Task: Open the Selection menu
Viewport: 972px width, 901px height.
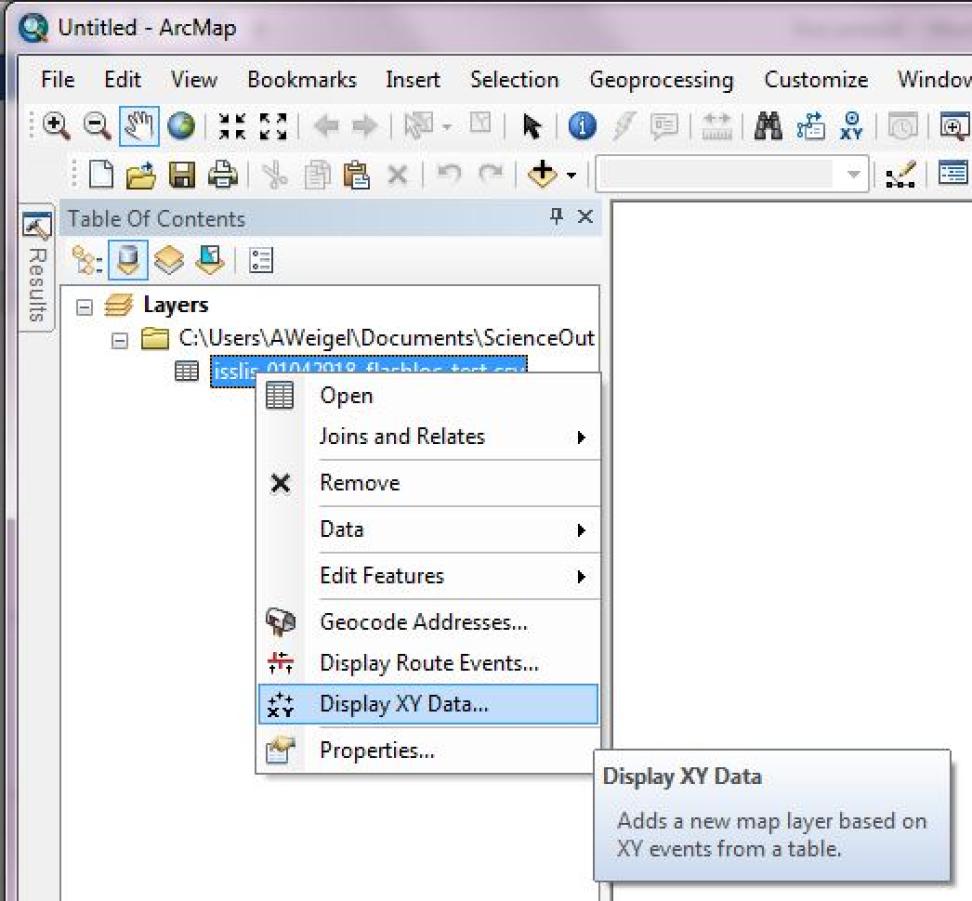Action: [x=515, y=79]
